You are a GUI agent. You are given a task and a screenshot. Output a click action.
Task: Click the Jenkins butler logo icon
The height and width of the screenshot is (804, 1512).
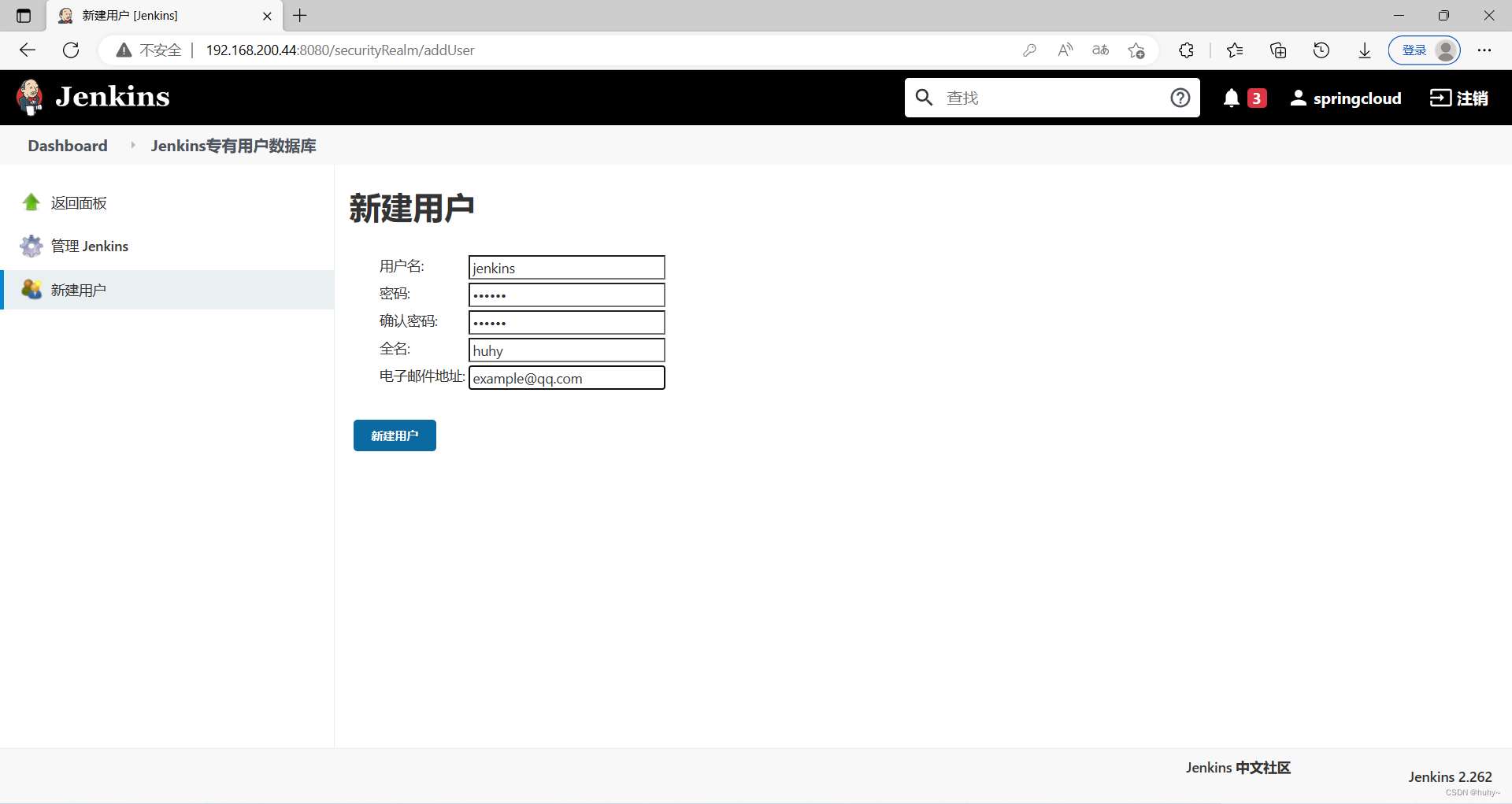30,97
